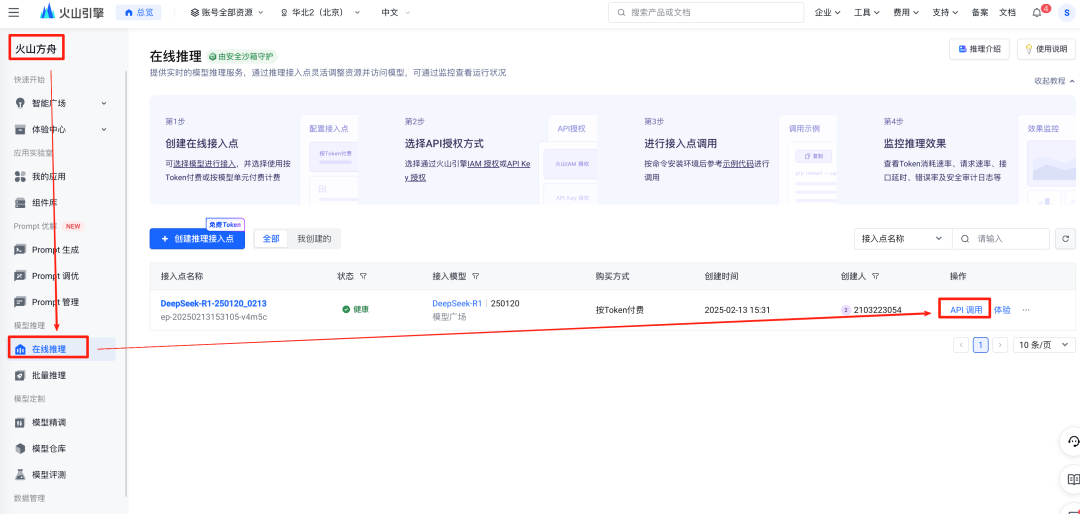Follow the 选择模型进行接入 link
The height and width of the screenshot is (514, 1080).
204,163
